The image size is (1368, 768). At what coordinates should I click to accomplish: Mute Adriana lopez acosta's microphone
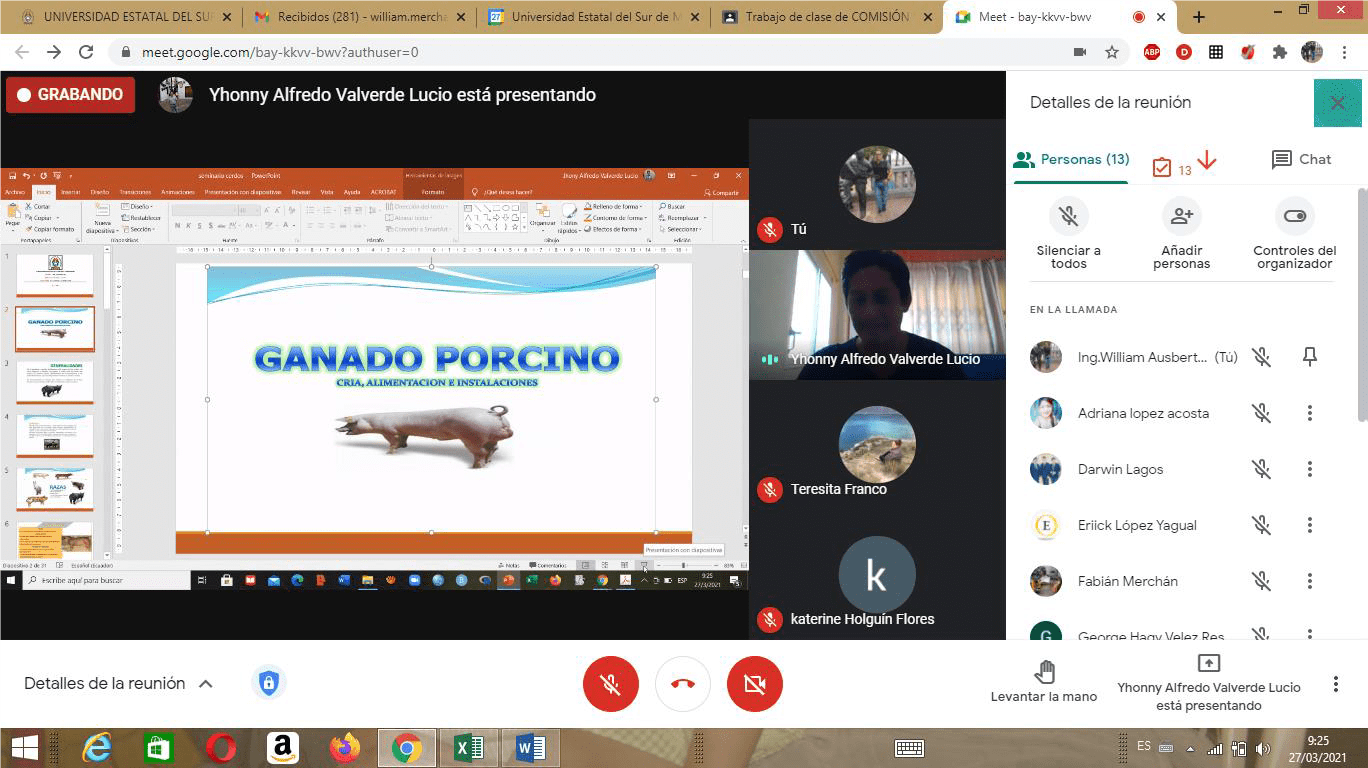1262,413
